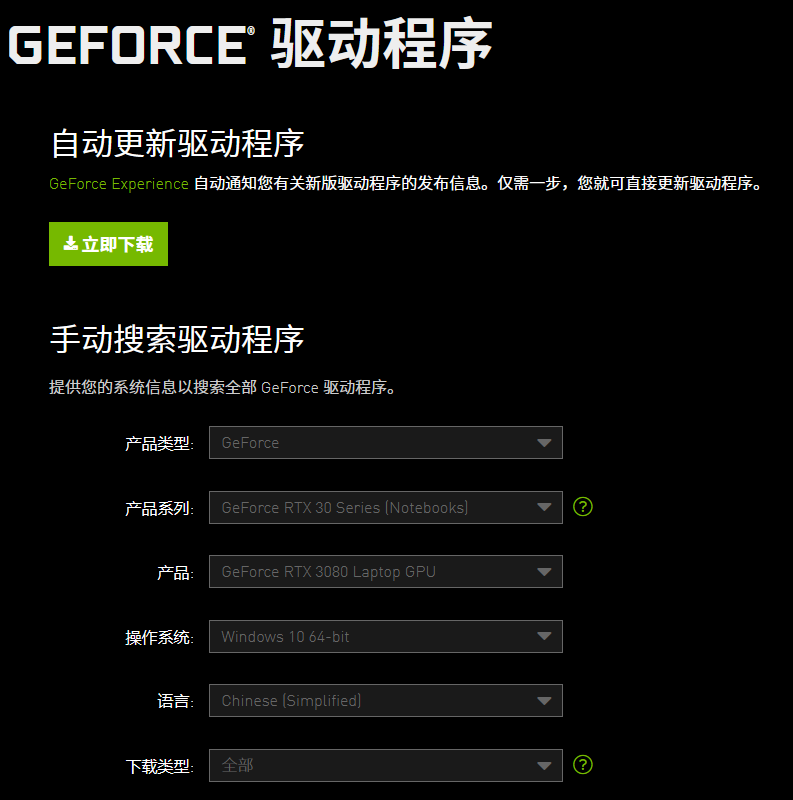
Task: Open the 产品类型 dropdown showing GeForce
Action: (386, 442)
